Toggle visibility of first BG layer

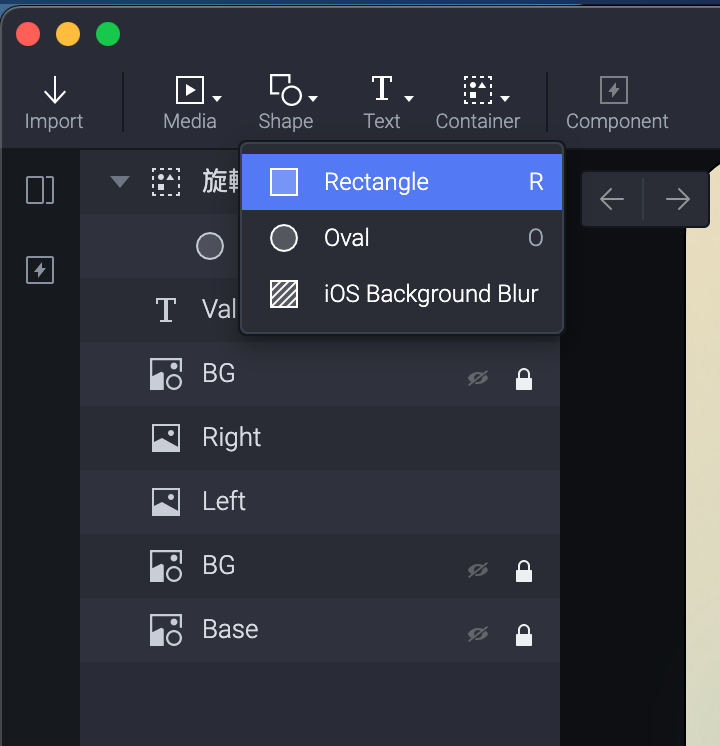coord(478,378)
